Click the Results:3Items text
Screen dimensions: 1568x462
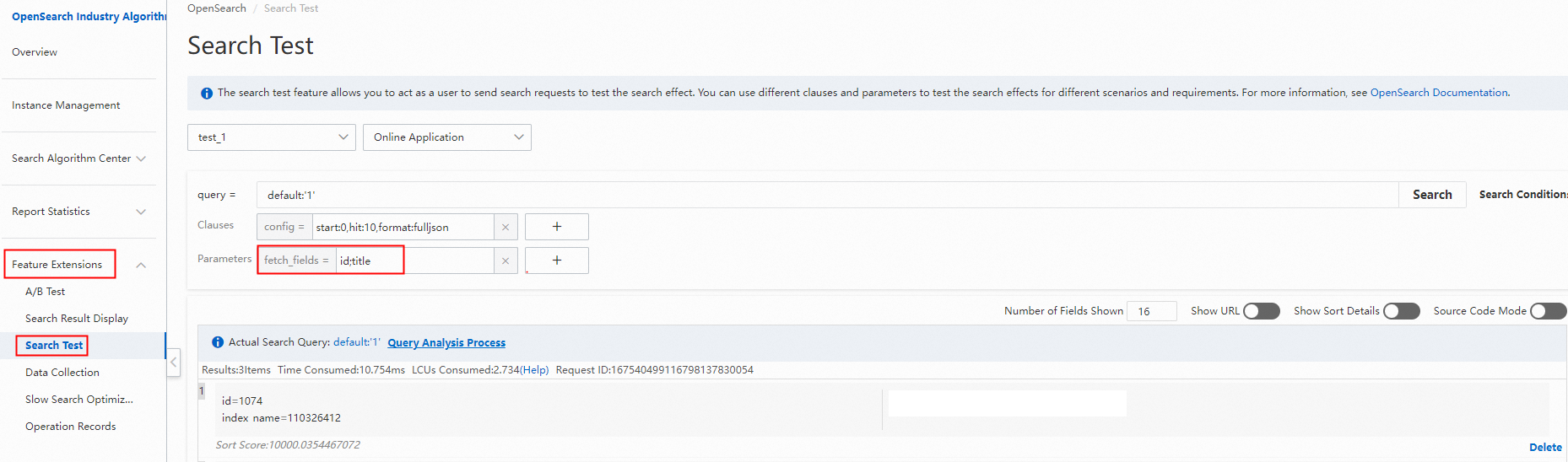[x=236, y=370]
